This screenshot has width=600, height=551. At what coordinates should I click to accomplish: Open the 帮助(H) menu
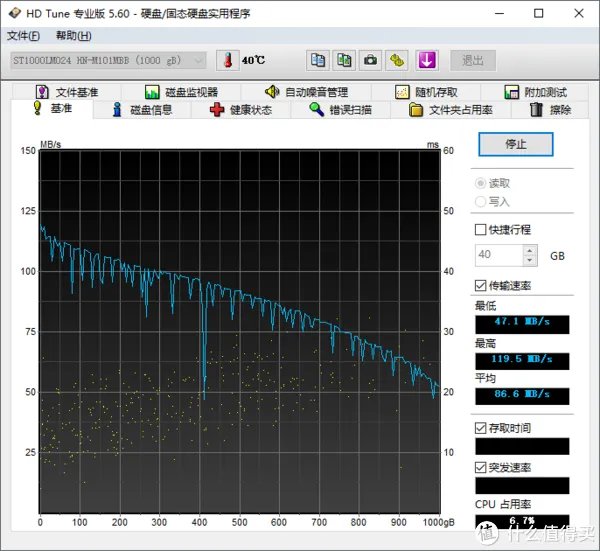pos(73,36)
